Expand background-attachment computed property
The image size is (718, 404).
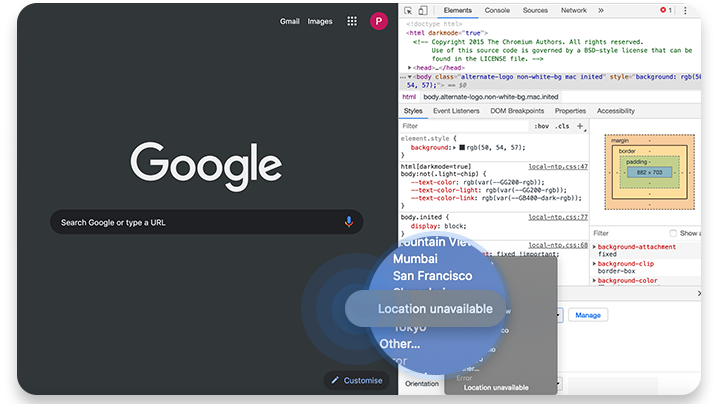tap(594, 247)
